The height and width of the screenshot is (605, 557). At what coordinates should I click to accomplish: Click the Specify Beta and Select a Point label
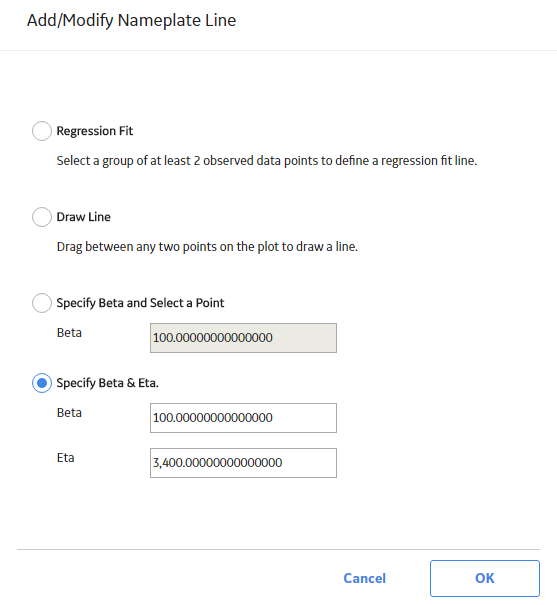pos(140,303)
